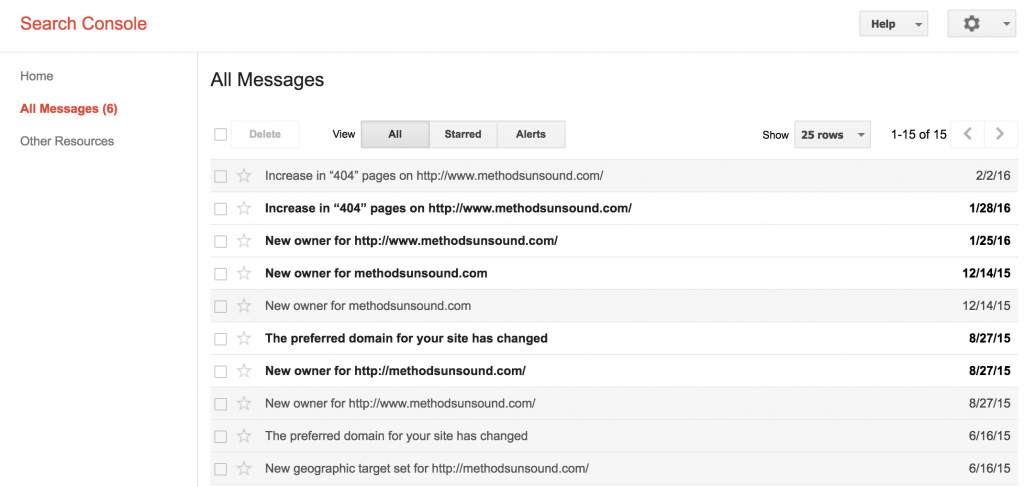This screenshot has width=1024, height=487.
Task: Toggle the select-all messages checkbox
Action: tap(221, 134)
